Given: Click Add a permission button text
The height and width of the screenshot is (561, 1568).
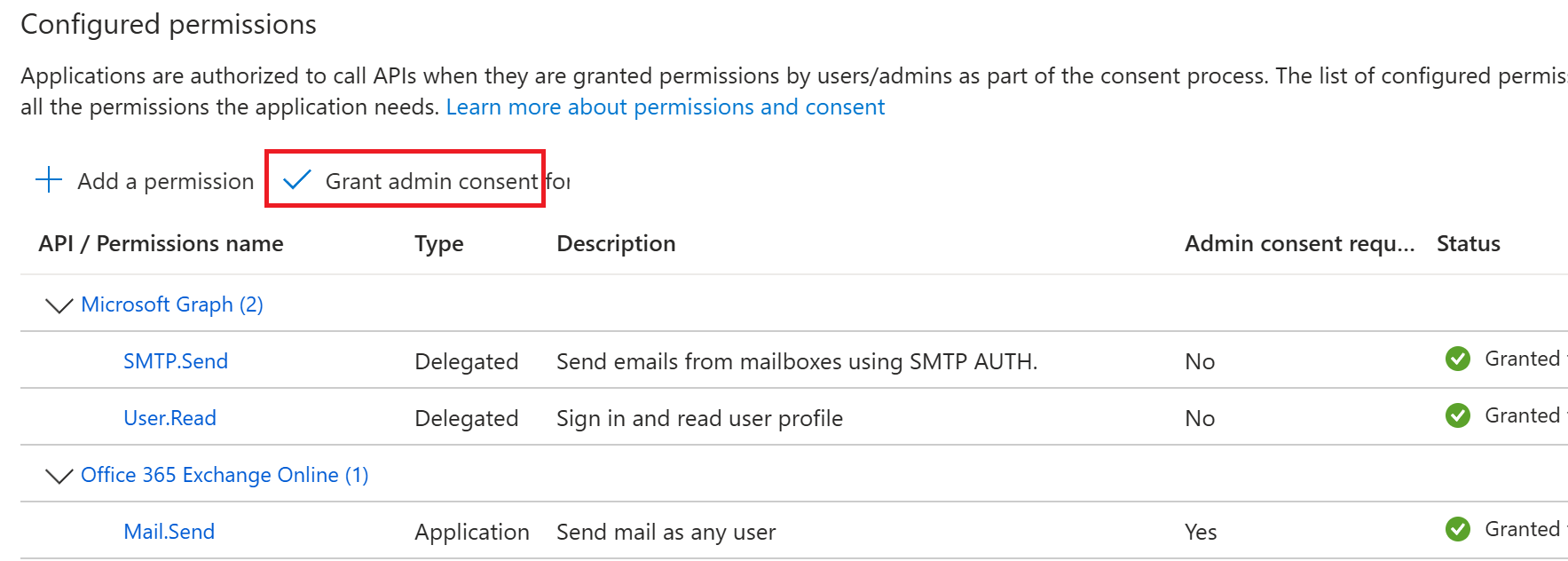Looking at the screenshot, I should tap(166, 181).
